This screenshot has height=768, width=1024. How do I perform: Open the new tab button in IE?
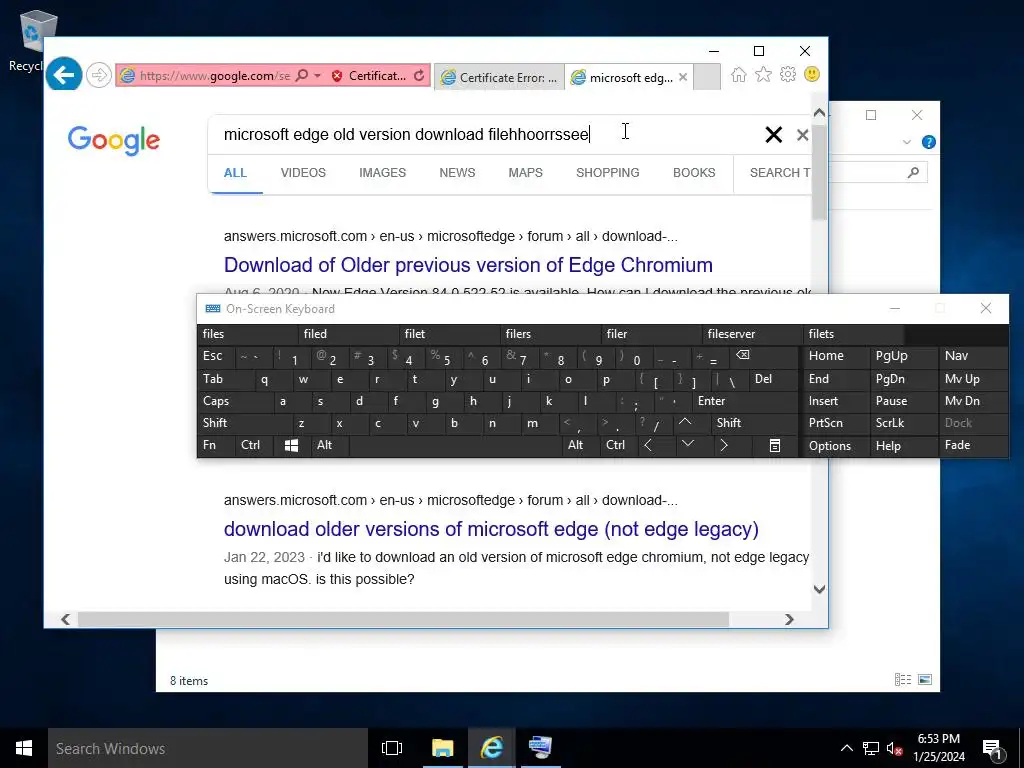(x=707, y=77)
